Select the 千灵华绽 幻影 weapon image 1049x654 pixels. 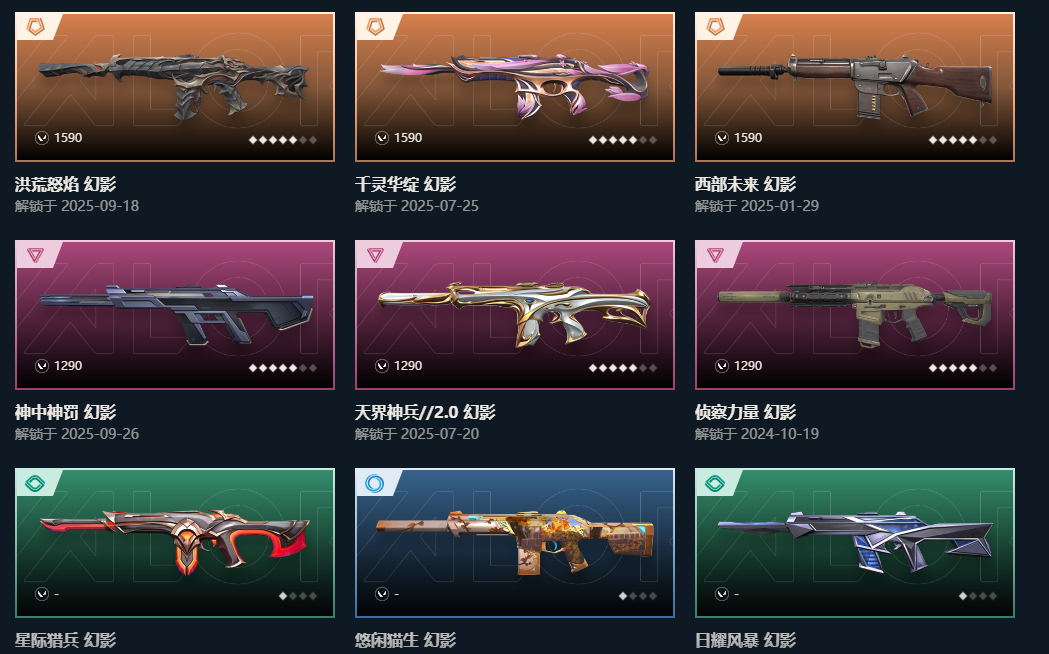click(514, 86)
